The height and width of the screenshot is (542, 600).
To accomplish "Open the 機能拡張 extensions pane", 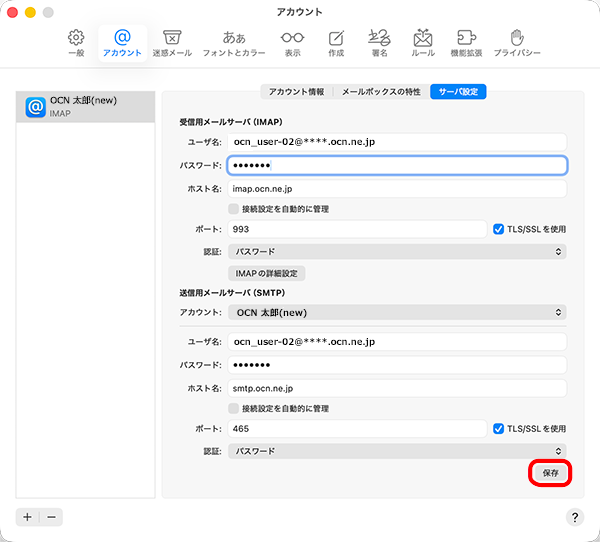I will point(466,42).
